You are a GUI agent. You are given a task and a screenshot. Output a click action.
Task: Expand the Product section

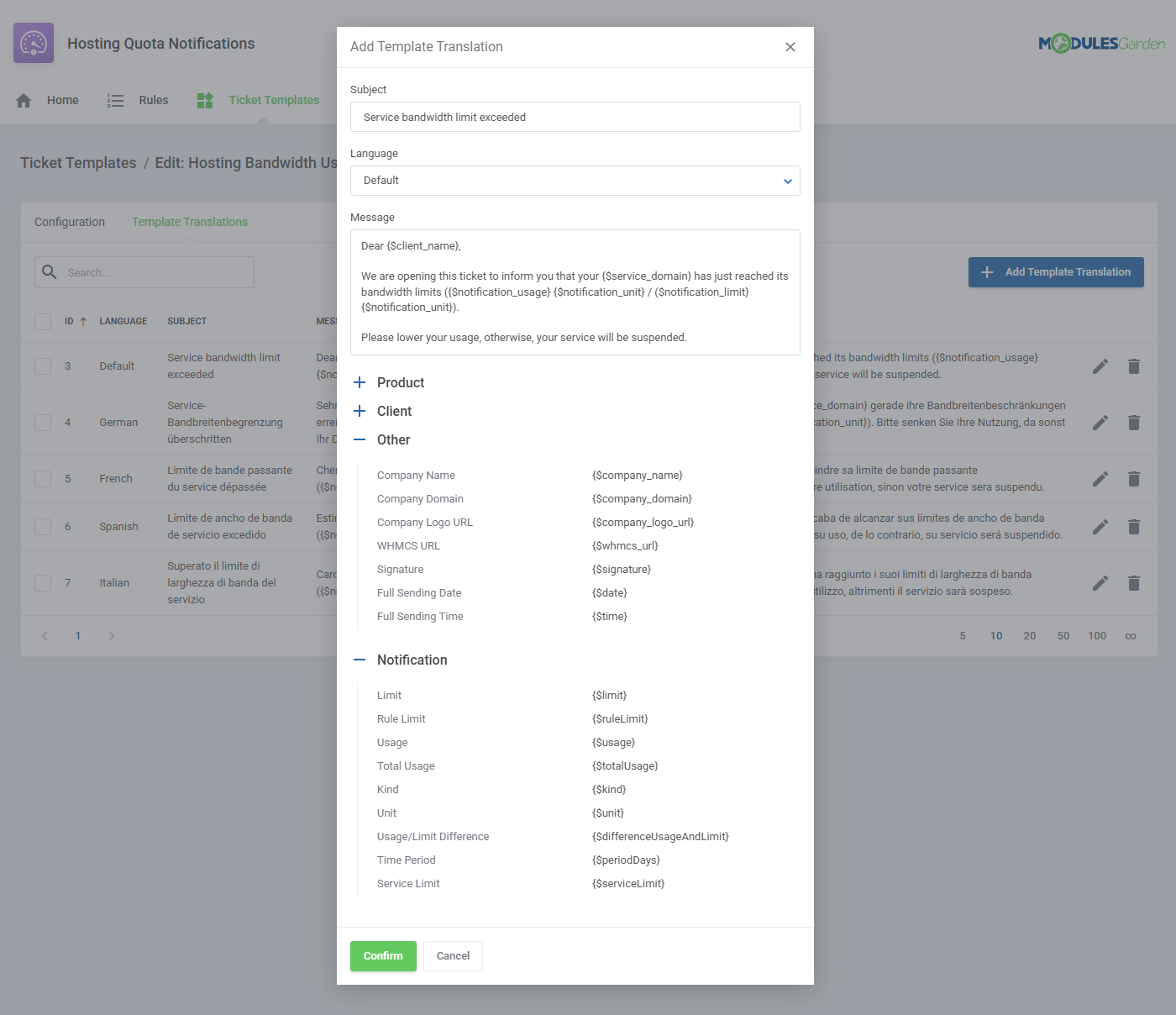pyautogui.click(x=360, y=382)
